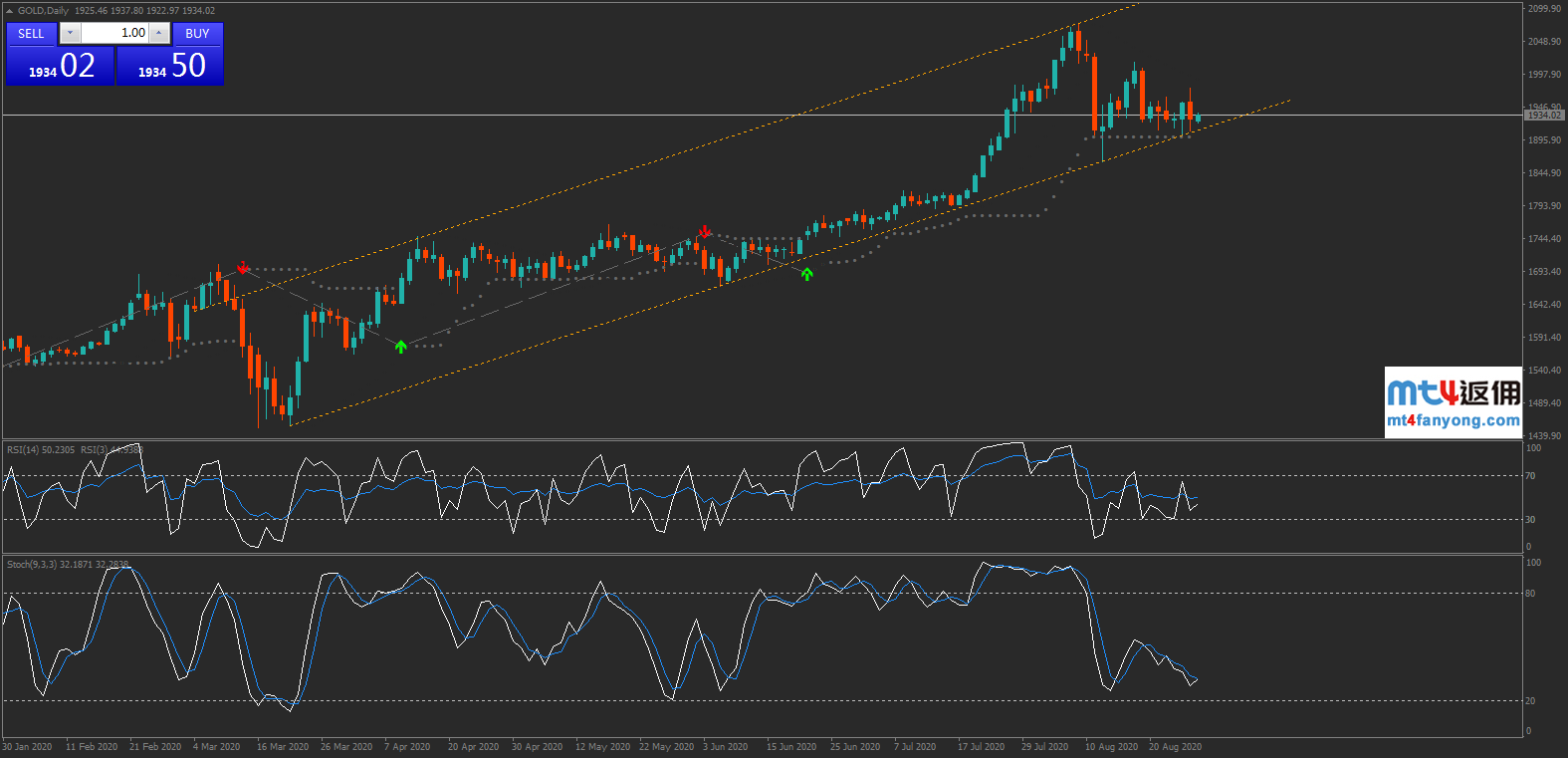Click the buy price 1934 50 panel
Viewport: 1568px width, 758px height.
point(170,67)
